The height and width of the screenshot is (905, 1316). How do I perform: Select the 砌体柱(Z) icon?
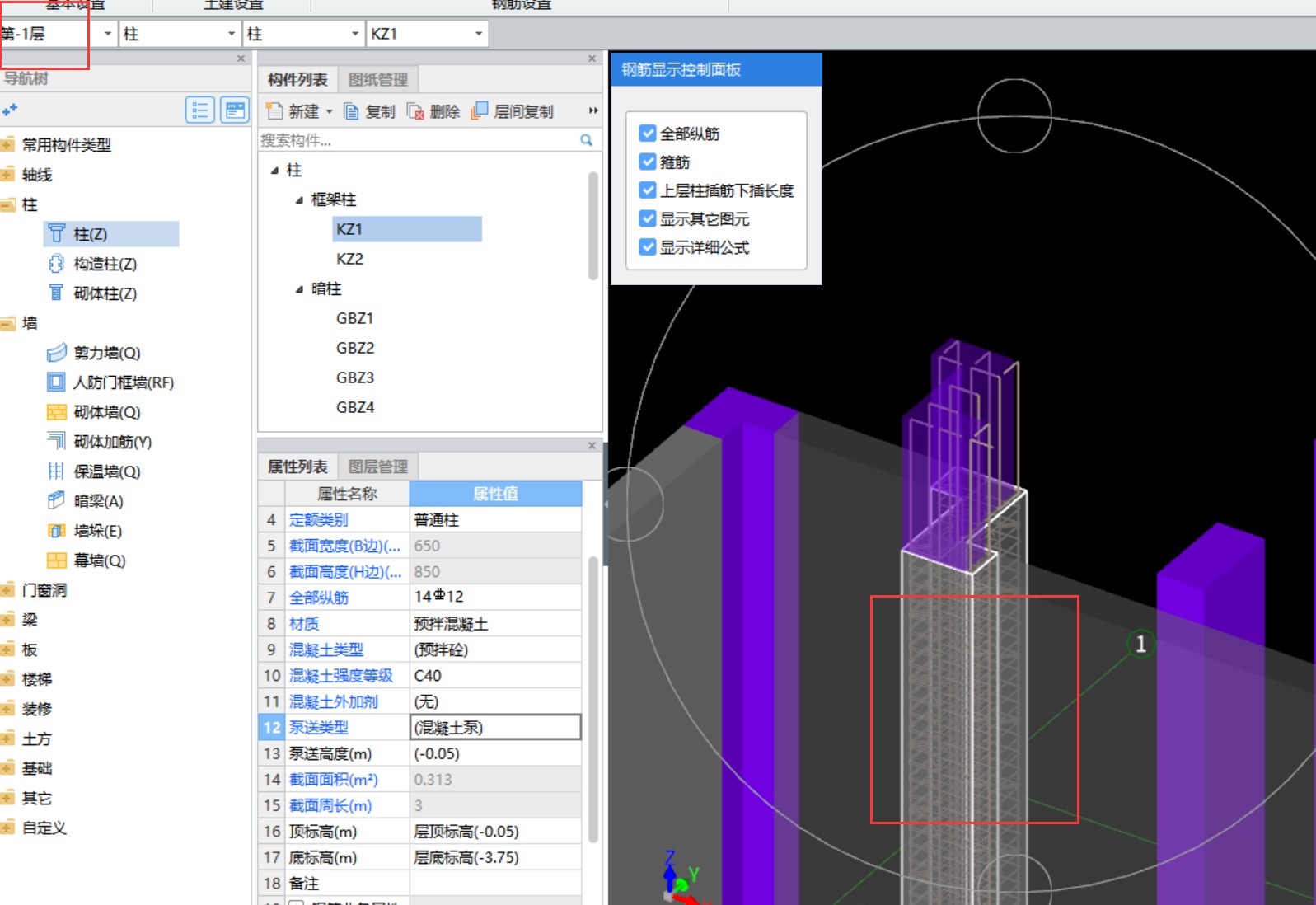[x=56, y=293]
